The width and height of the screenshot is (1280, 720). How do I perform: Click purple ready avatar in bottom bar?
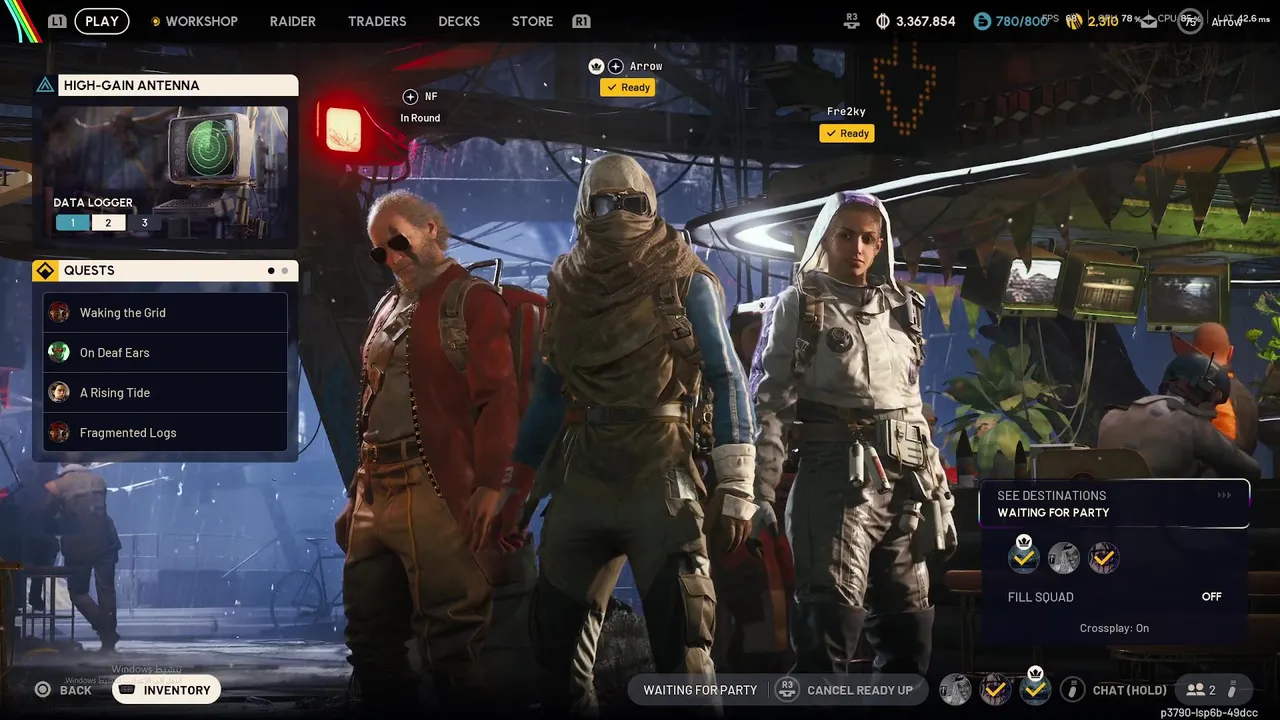[x=995, y=690]
